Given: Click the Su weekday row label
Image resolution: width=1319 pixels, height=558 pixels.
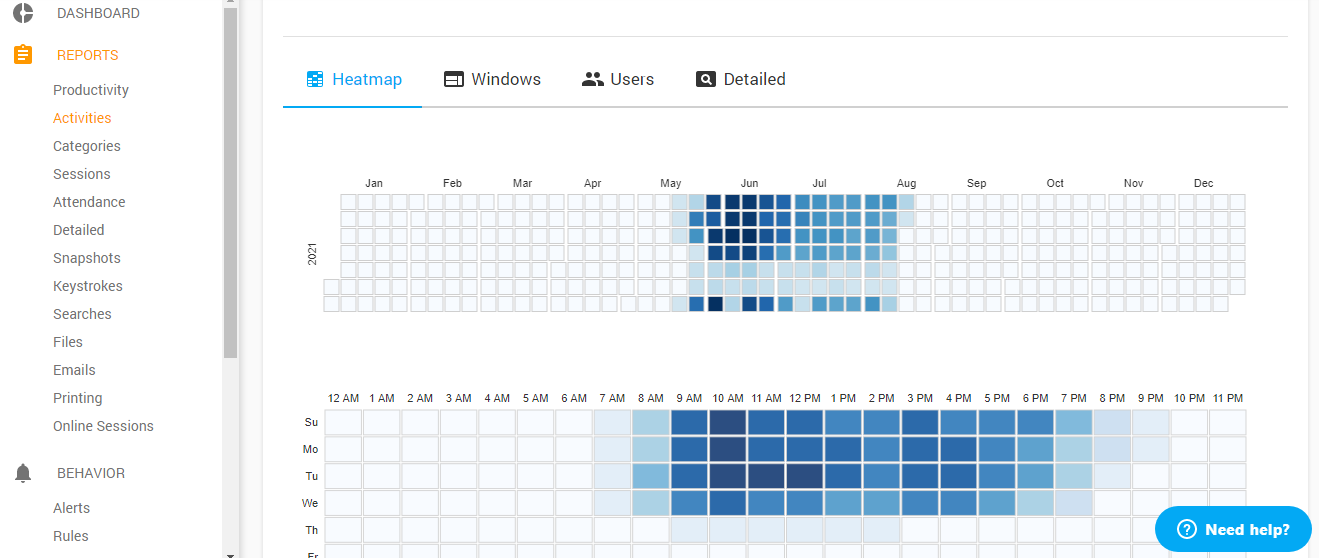Looking at the screenshot, I should click(311, 422).
